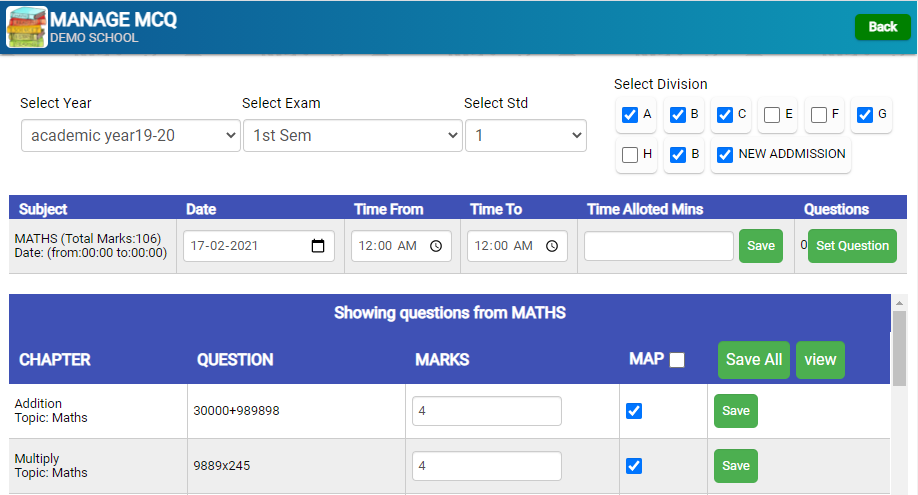
Task: Open the Select Std dropdown
Action: 526,135
